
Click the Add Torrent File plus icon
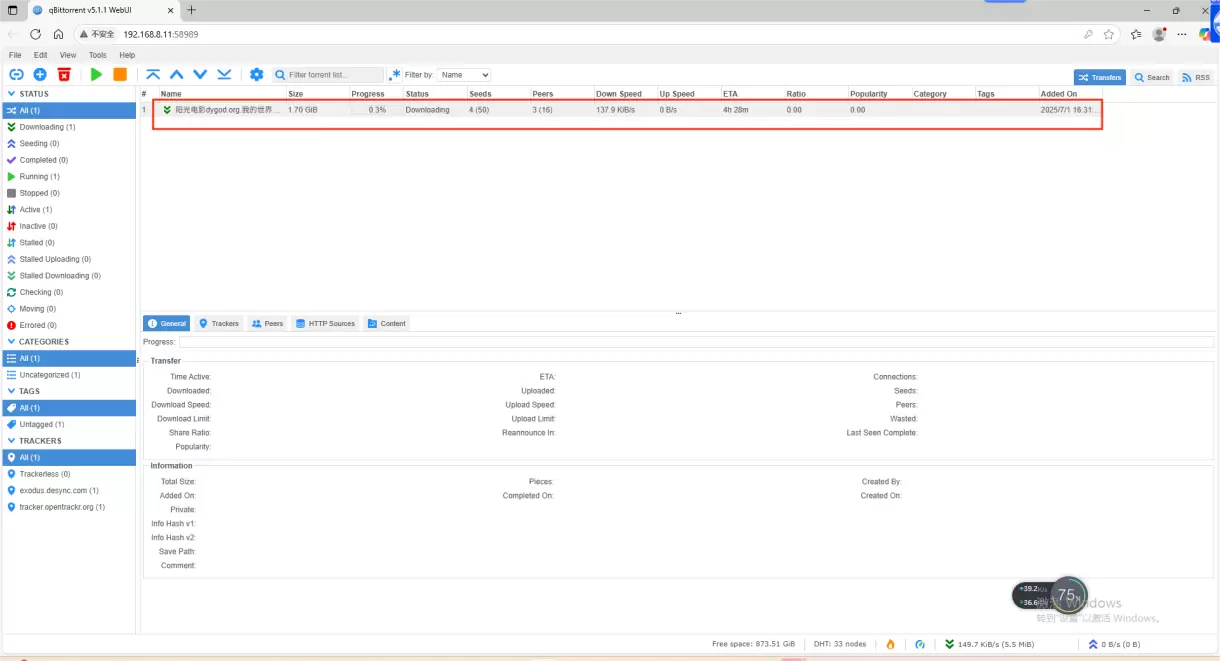click(40, 75)
